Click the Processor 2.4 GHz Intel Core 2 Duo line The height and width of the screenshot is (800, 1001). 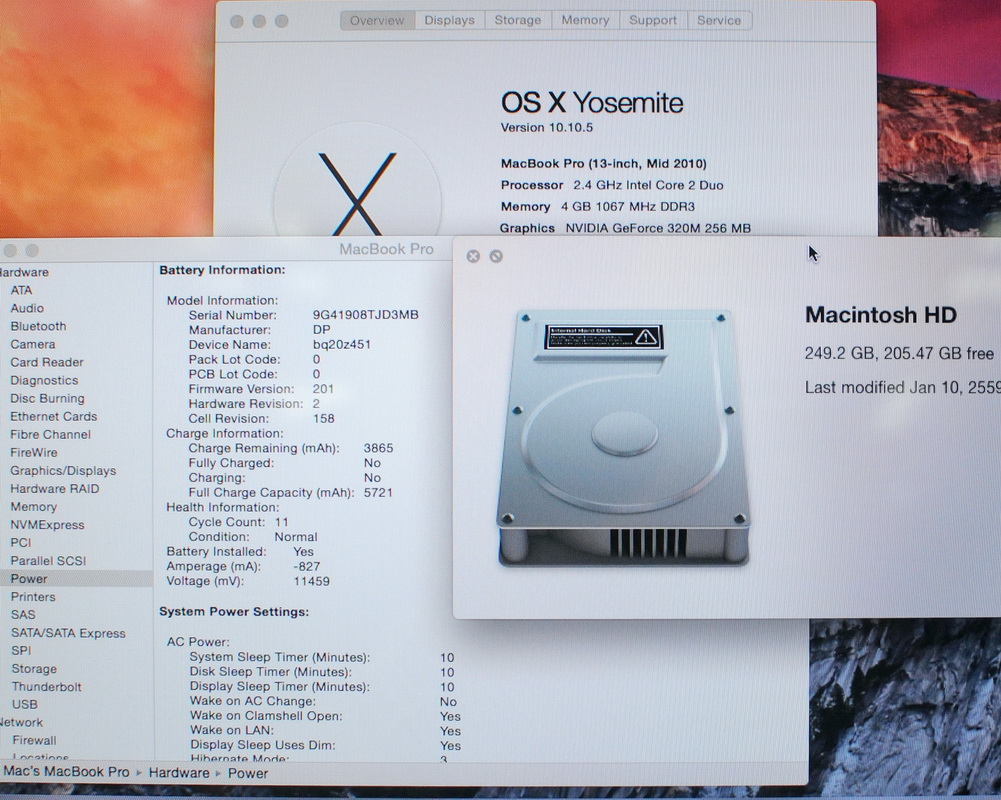coord(612,185)
